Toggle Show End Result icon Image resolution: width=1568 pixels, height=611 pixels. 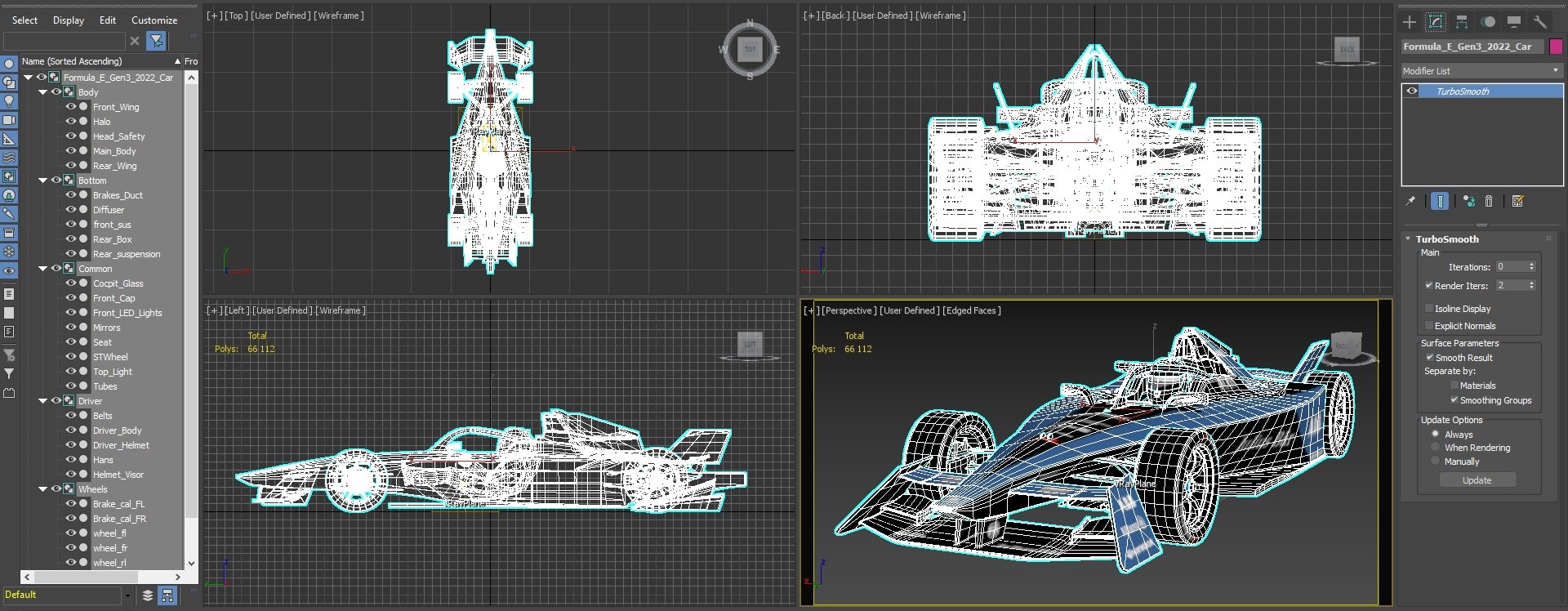1440,201
